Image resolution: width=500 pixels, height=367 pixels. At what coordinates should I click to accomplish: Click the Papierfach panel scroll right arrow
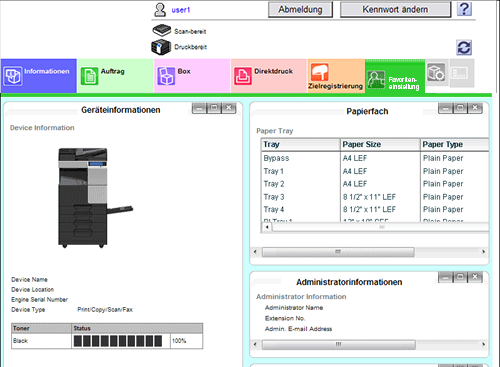[x=484, y=252]
